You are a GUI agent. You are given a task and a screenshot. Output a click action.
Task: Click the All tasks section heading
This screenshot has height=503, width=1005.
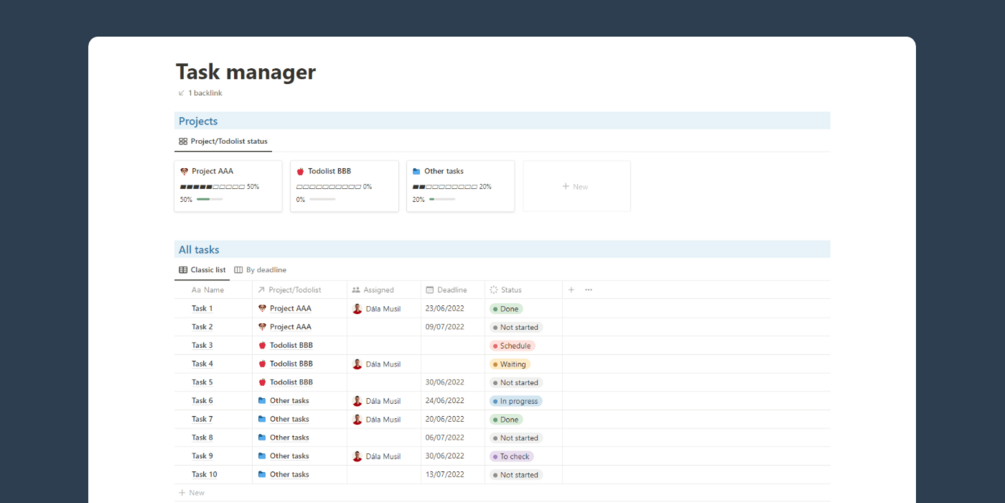coord(199,249)
